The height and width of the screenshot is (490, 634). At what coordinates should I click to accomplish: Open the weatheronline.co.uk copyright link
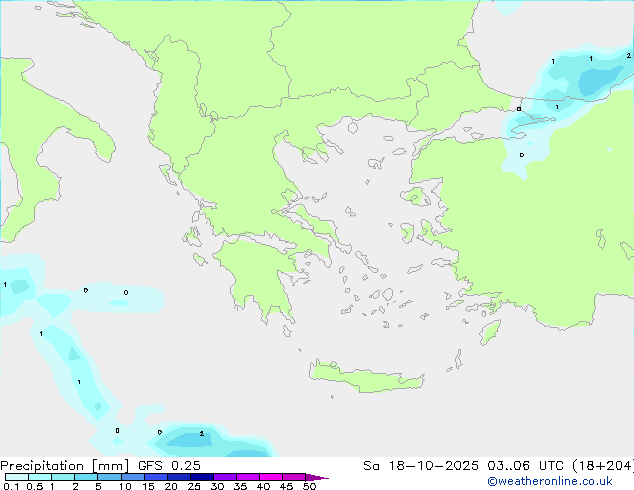(x=550, y=481)
